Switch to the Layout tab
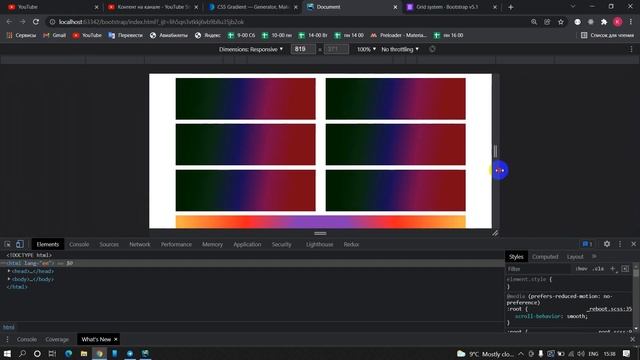640x360 pixels. click(575, 256)
